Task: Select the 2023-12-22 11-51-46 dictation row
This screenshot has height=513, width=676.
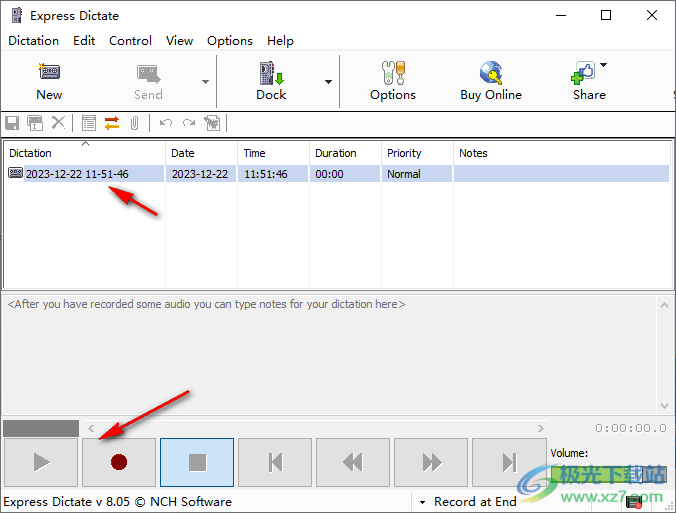Action: coord(77,174)
